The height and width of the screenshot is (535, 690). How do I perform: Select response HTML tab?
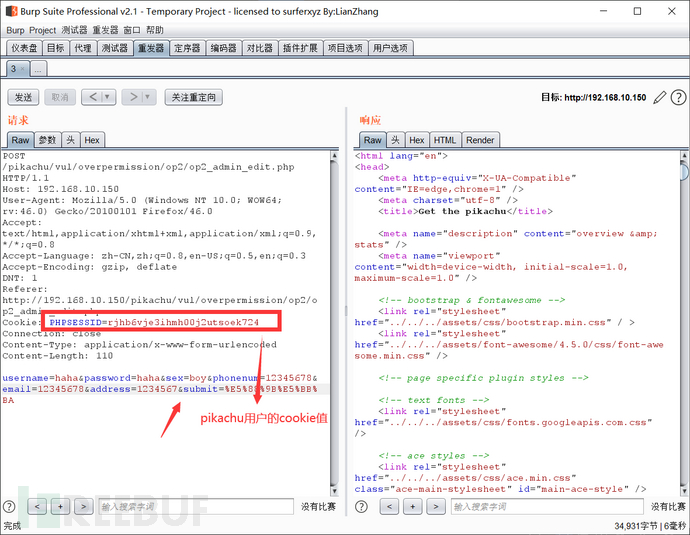coord(445,140)
